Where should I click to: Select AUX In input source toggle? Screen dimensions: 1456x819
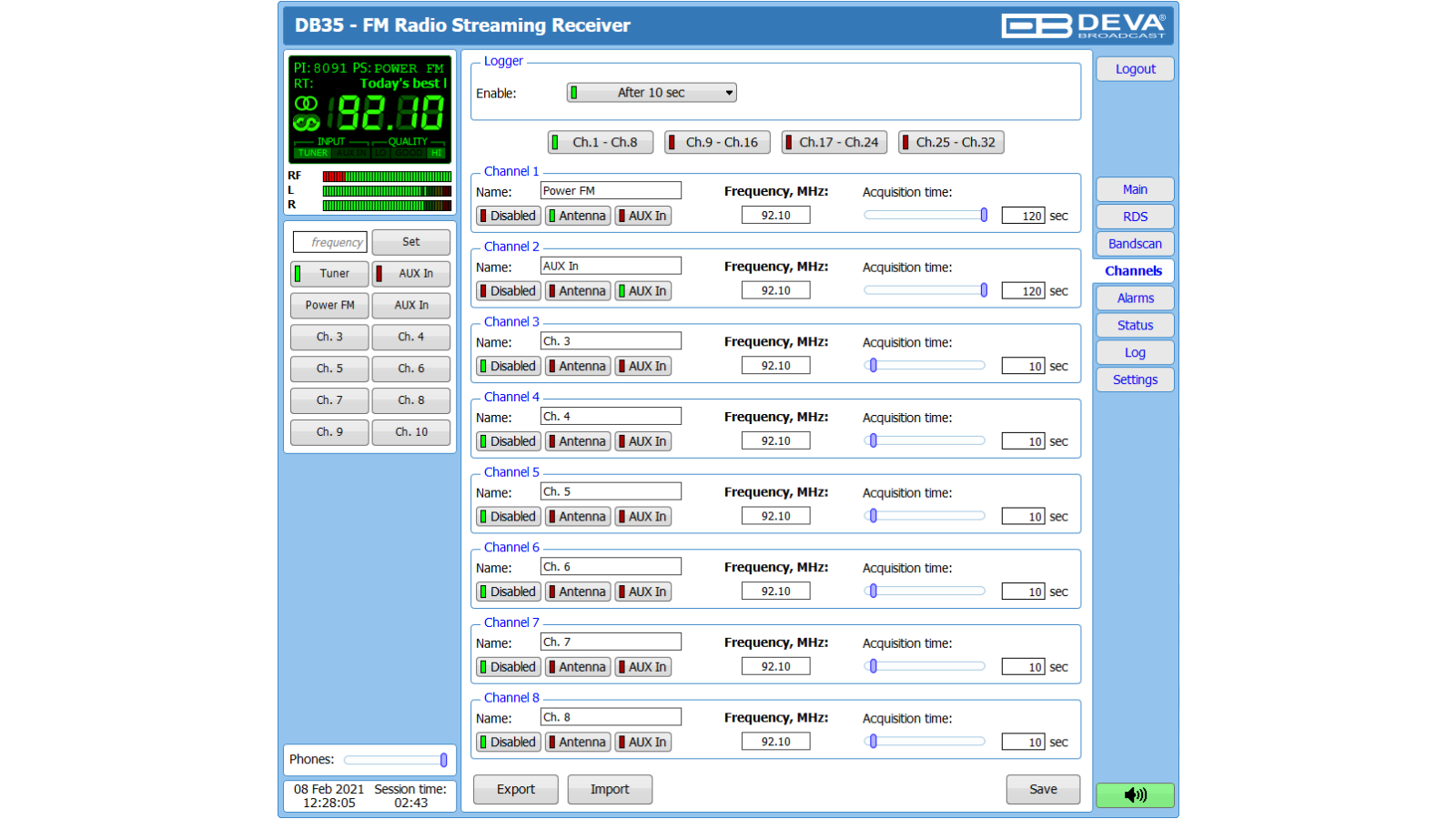point(410,274)
